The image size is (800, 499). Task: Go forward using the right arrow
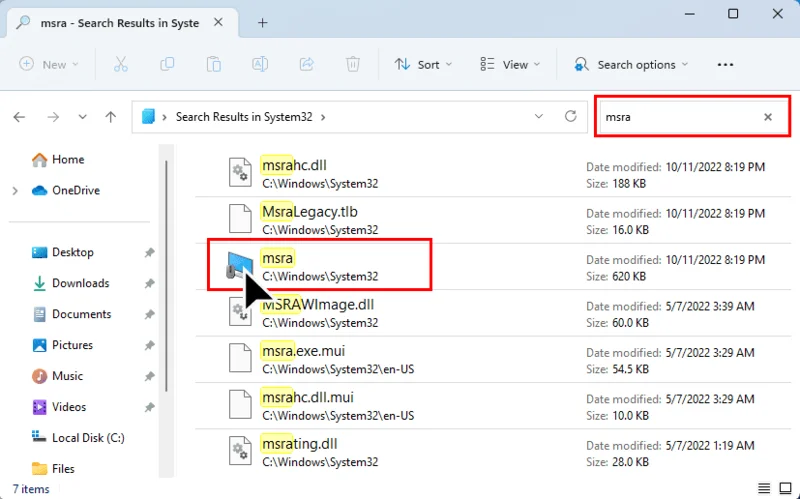(x=53, y=117)
